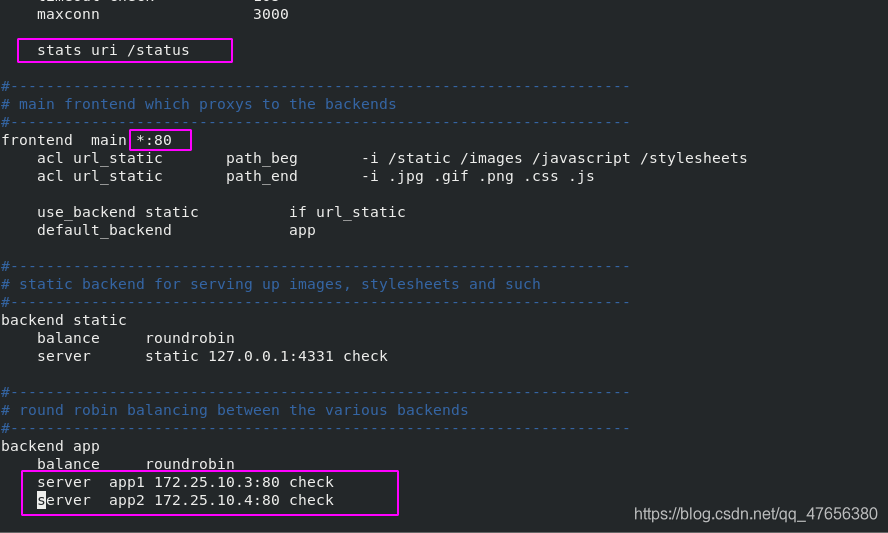The height and width of the screenshot is (533, 888).
Task: Click 'static 127.0.0.1:4331 check' server entry
Action: pos(266,356)
